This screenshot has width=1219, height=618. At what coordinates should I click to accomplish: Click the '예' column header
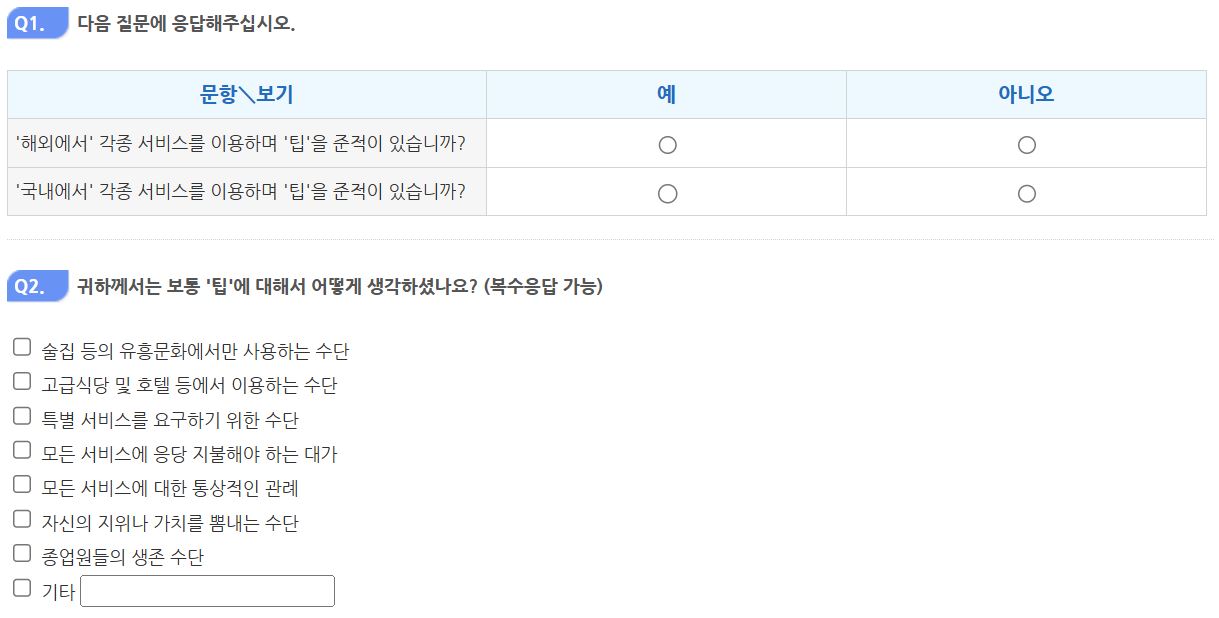(x=666, y=94)
